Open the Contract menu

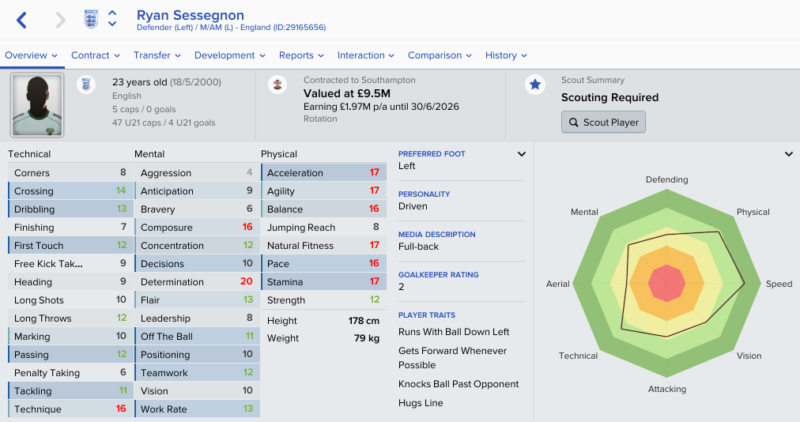95,55
